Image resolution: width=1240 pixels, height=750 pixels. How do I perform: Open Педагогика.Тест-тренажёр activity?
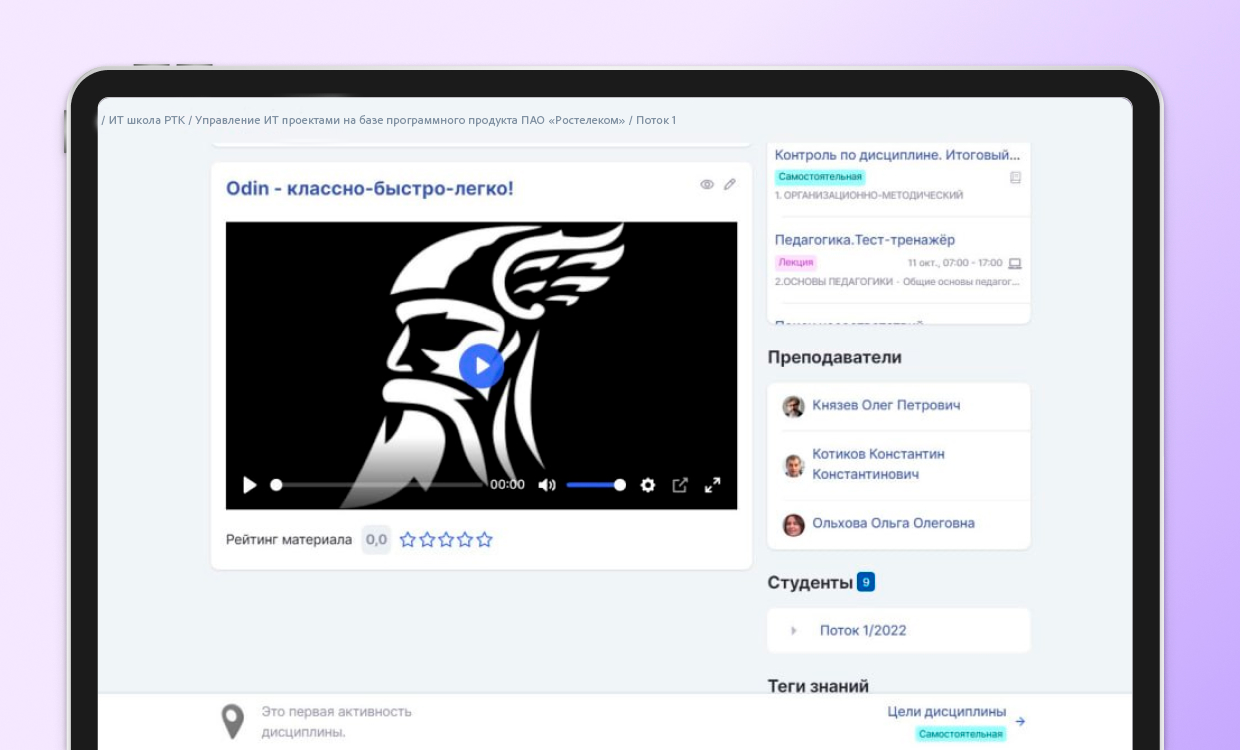point(864,240)
